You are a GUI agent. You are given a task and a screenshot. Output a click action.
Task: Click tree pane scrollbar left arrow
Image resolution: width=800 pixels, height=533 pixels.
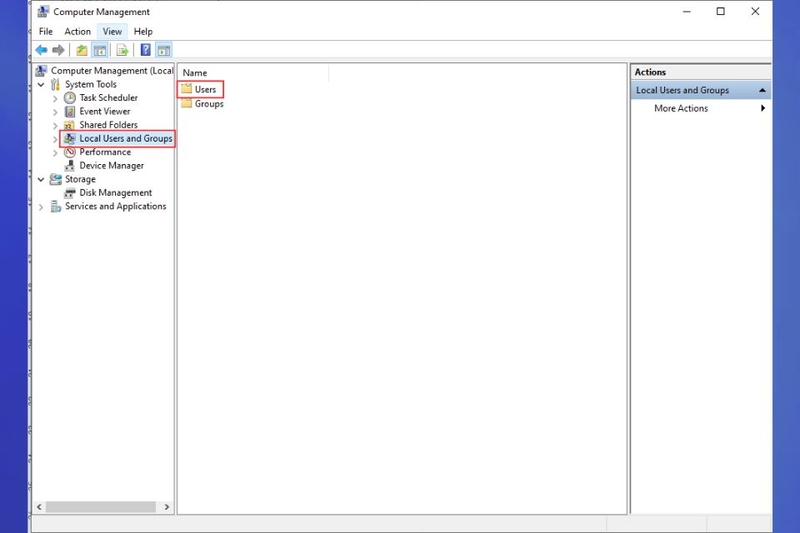point(39,507)
